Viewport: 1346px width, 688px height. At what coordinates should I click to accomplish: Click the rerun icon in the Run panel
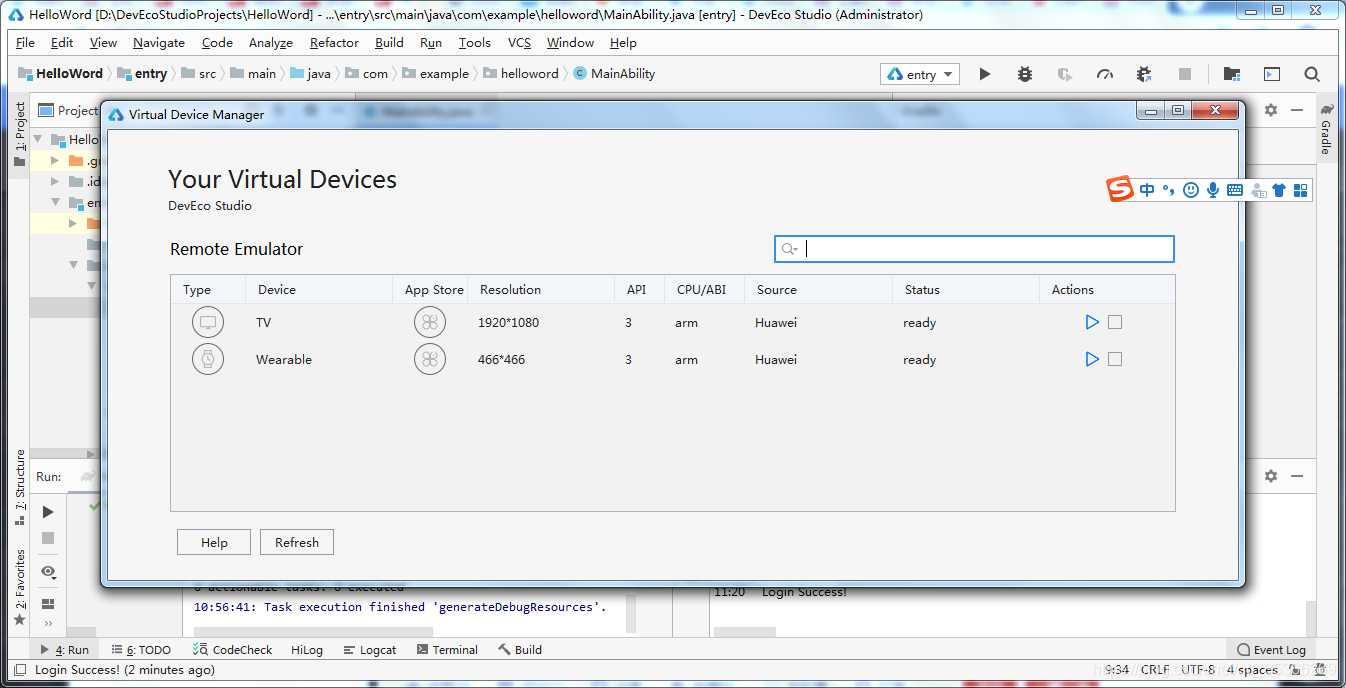point(48,512)
